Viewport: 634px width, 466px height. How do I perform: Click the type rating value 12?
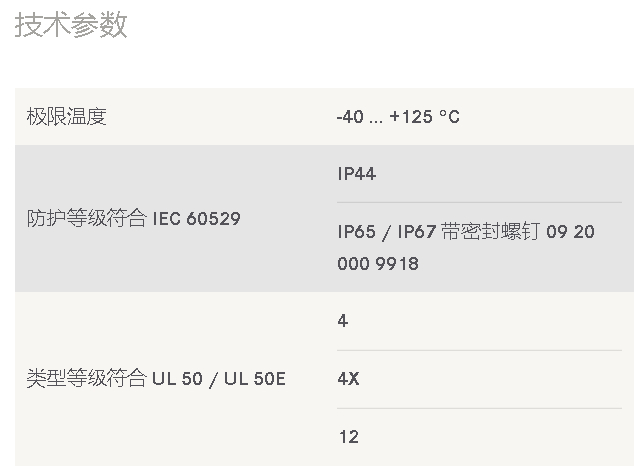point(349,437)
